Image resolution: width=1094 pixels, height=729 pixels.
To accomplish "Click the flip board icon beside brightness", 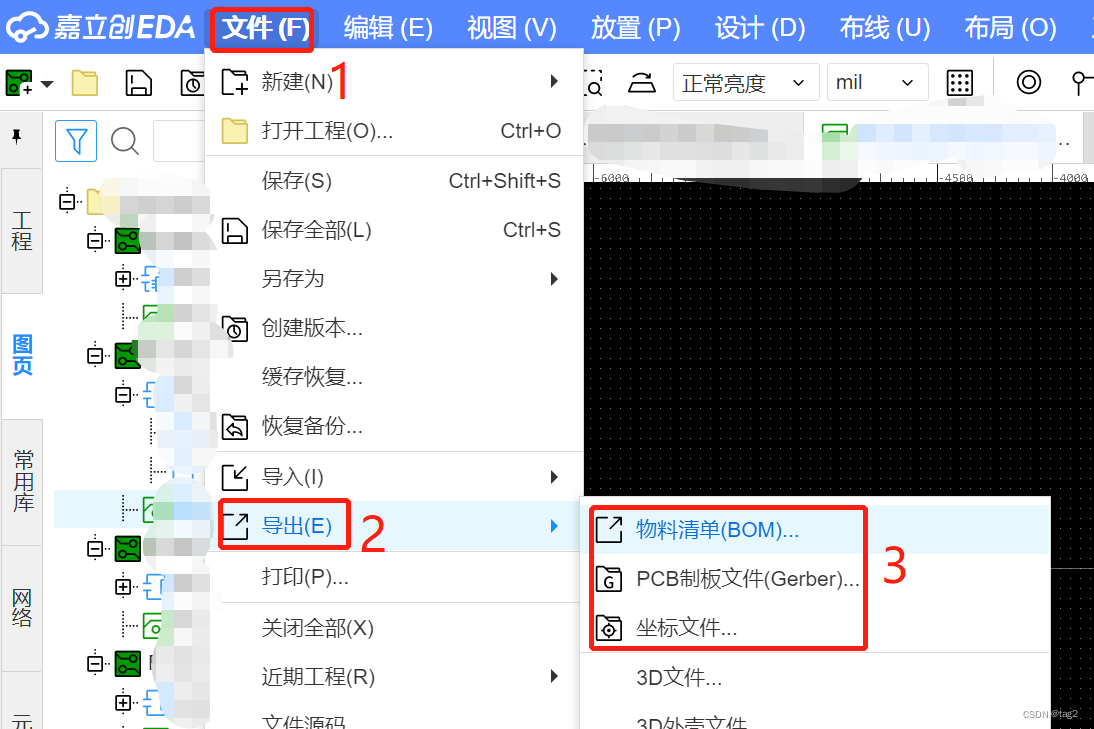I will (641, 83).
